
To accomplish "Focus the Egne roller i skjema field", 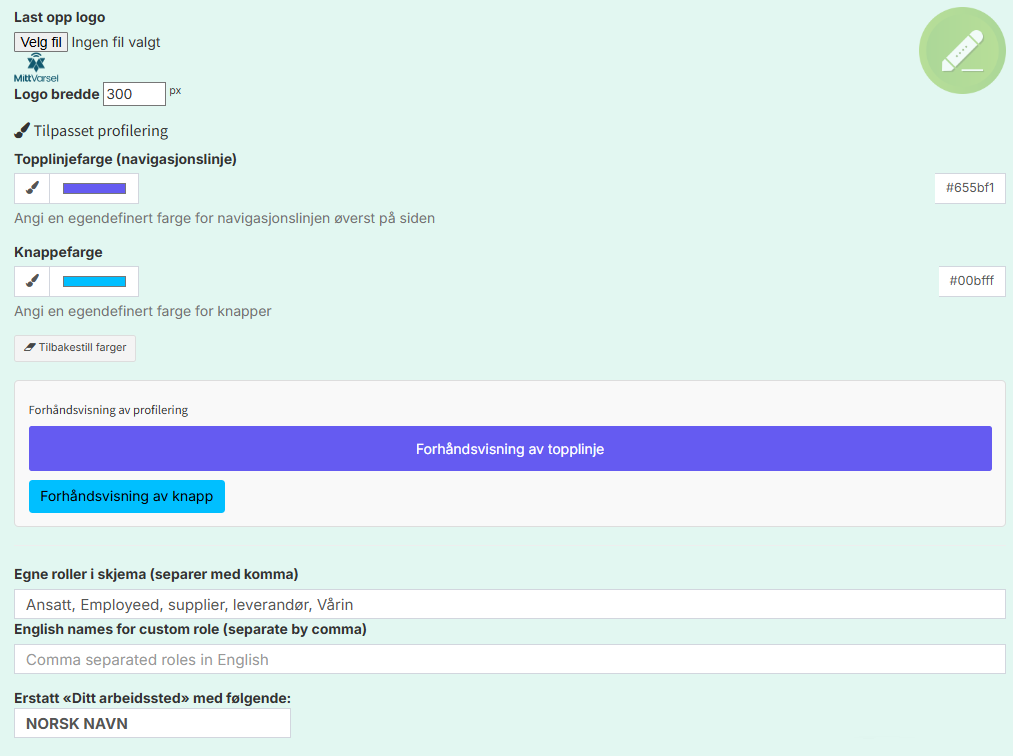I will click(509, 604).
